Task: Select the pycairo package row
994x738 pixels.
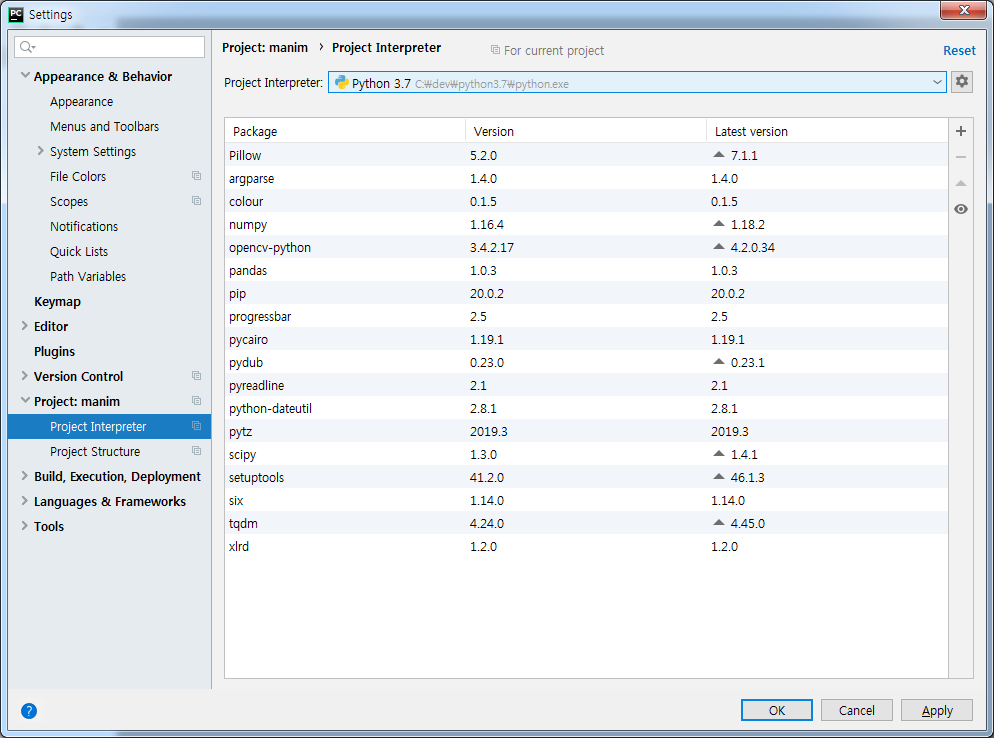Action: tap(586, 339)
